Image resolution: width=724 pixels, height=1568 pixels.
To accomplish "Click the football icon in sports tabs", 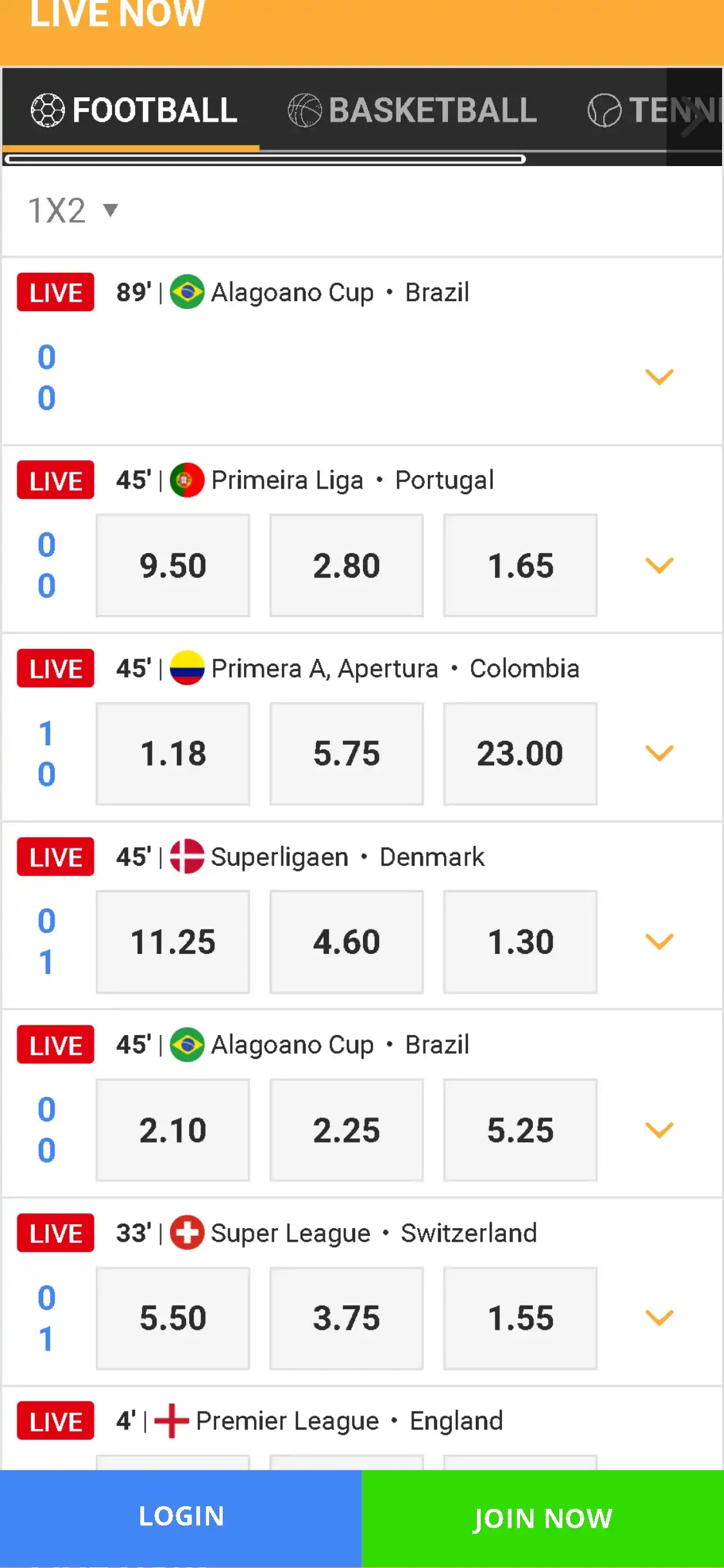I will [x=48, y=110].
